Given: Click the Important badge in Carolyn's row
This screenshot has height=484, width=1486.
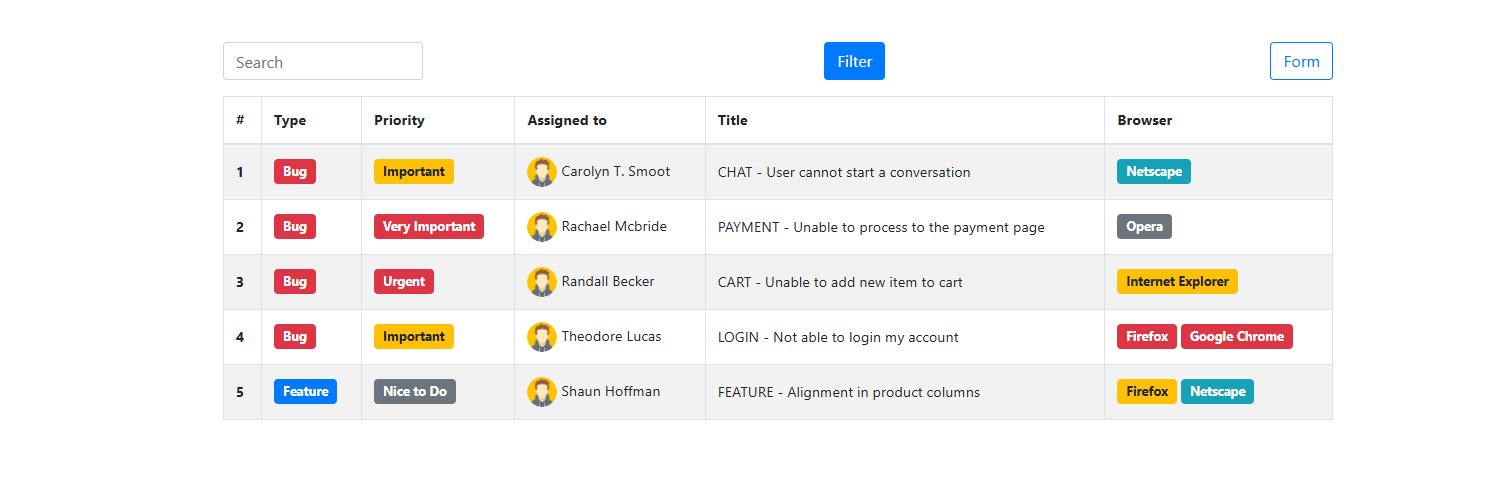Looking at the screenshot, I should pyautogui.click(x=414, y=172).
